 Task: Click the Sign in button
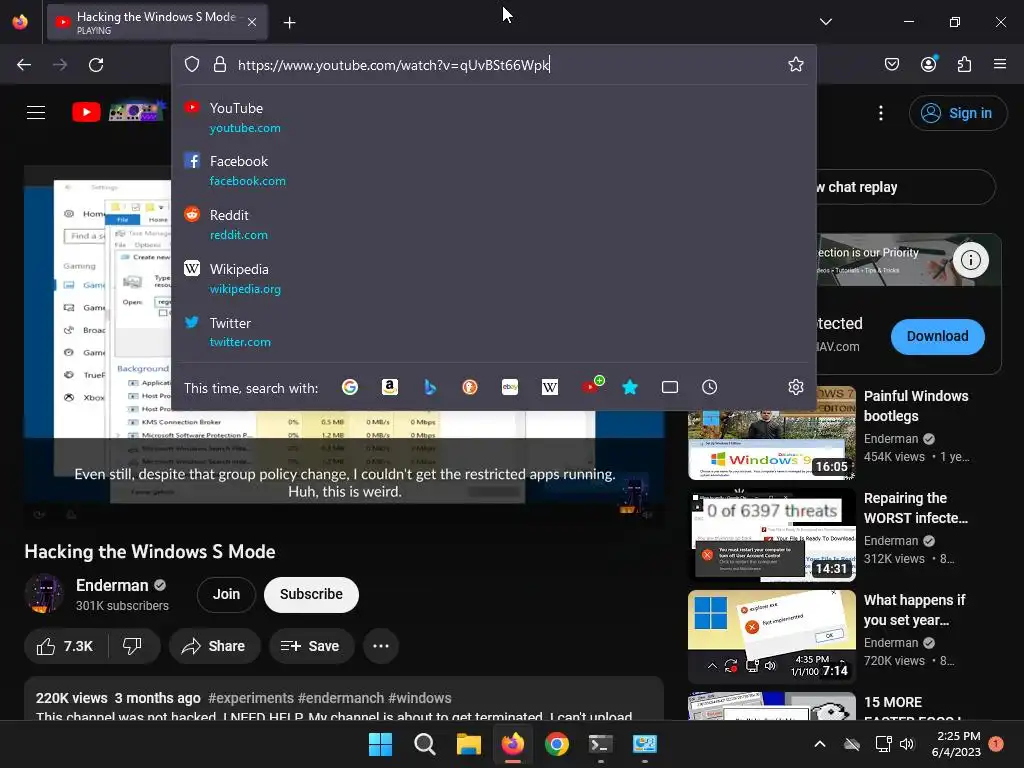[958, 113]
